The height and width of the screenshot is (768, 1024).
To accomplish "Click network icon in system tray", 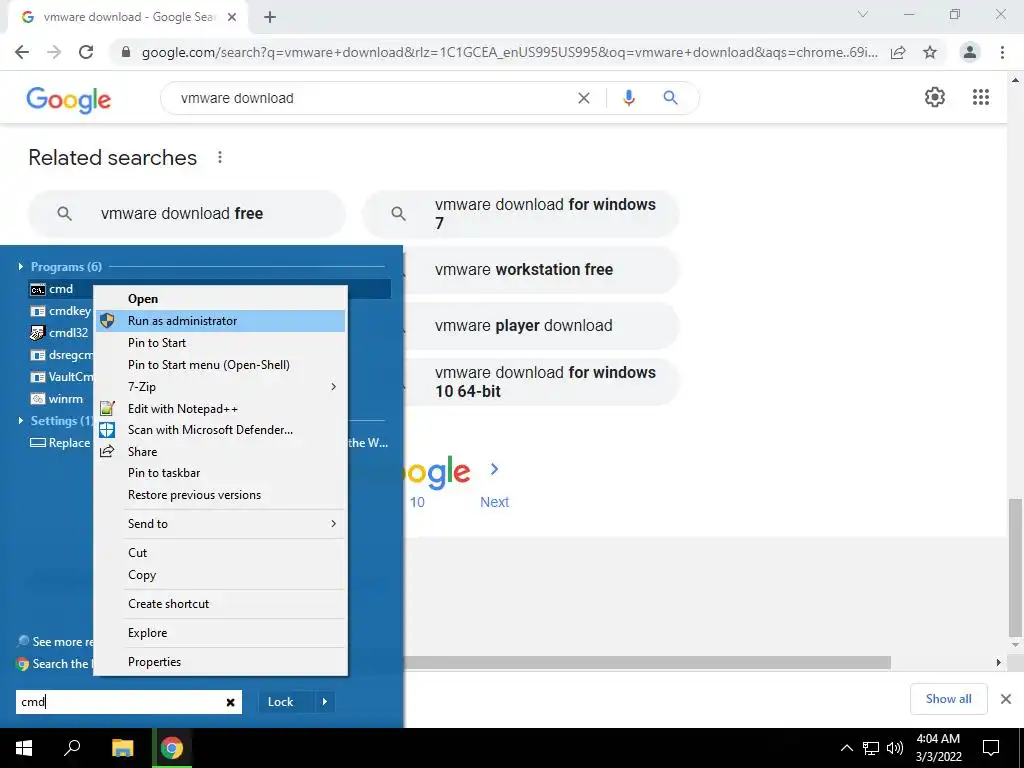I will coord(871,748).
